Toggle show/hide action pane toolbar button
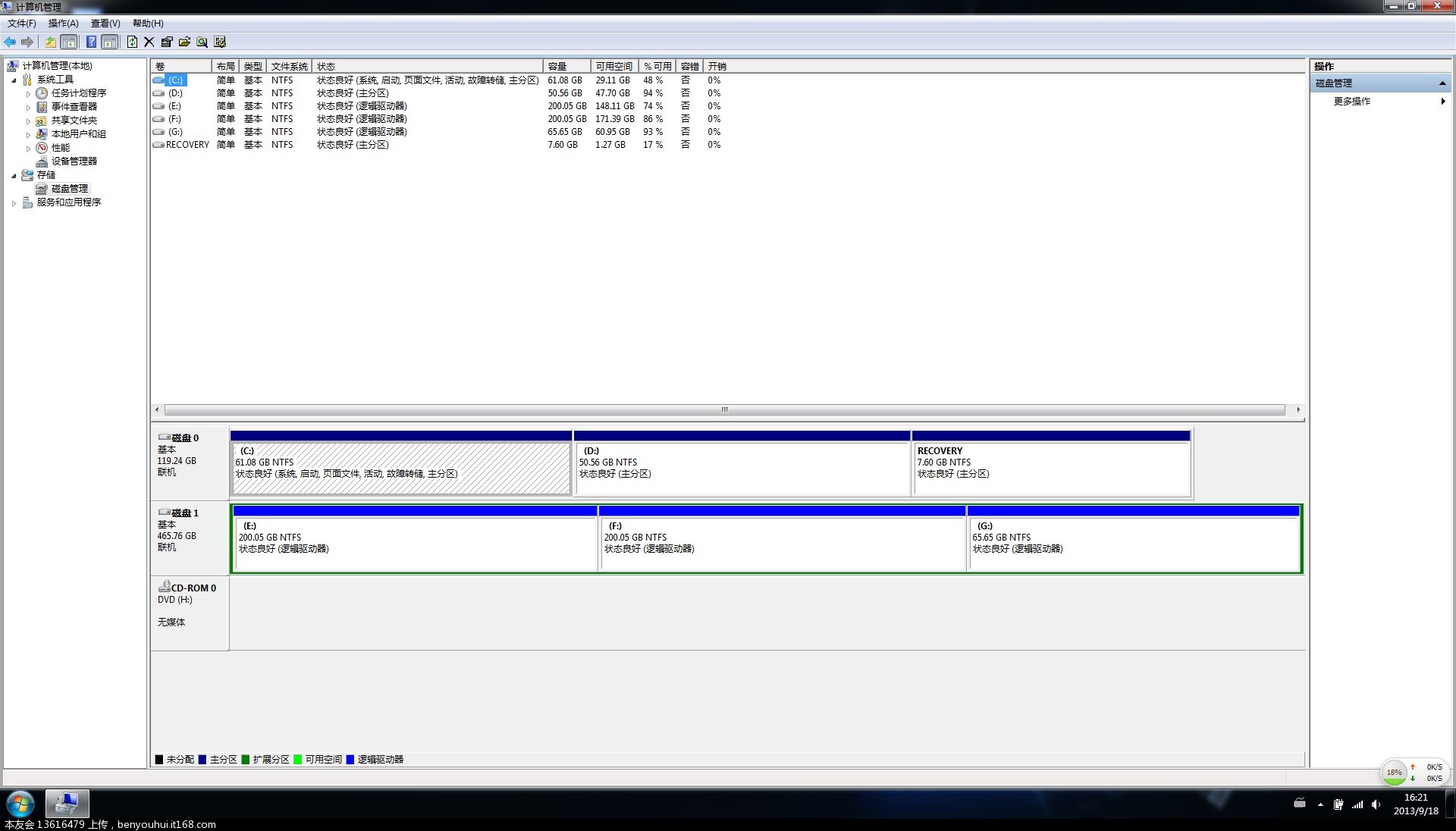This screenshot has height=831, width=1456. (x=110, y=42)
